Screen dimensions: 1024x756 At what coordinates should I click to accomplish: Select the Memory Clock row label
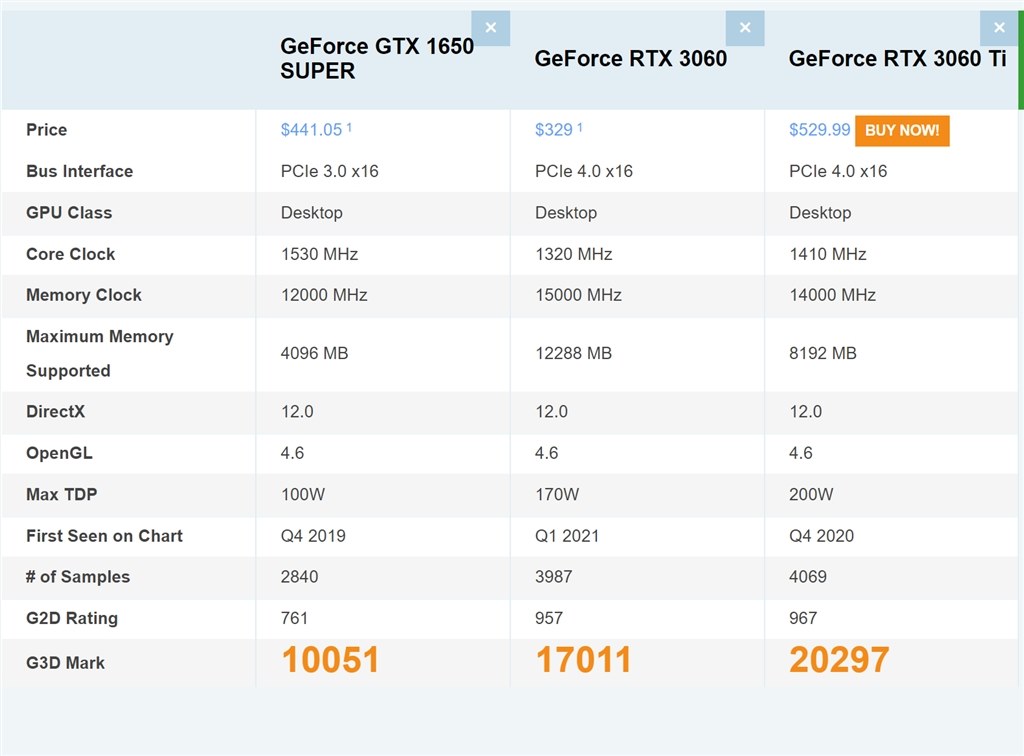coord(84,295)
